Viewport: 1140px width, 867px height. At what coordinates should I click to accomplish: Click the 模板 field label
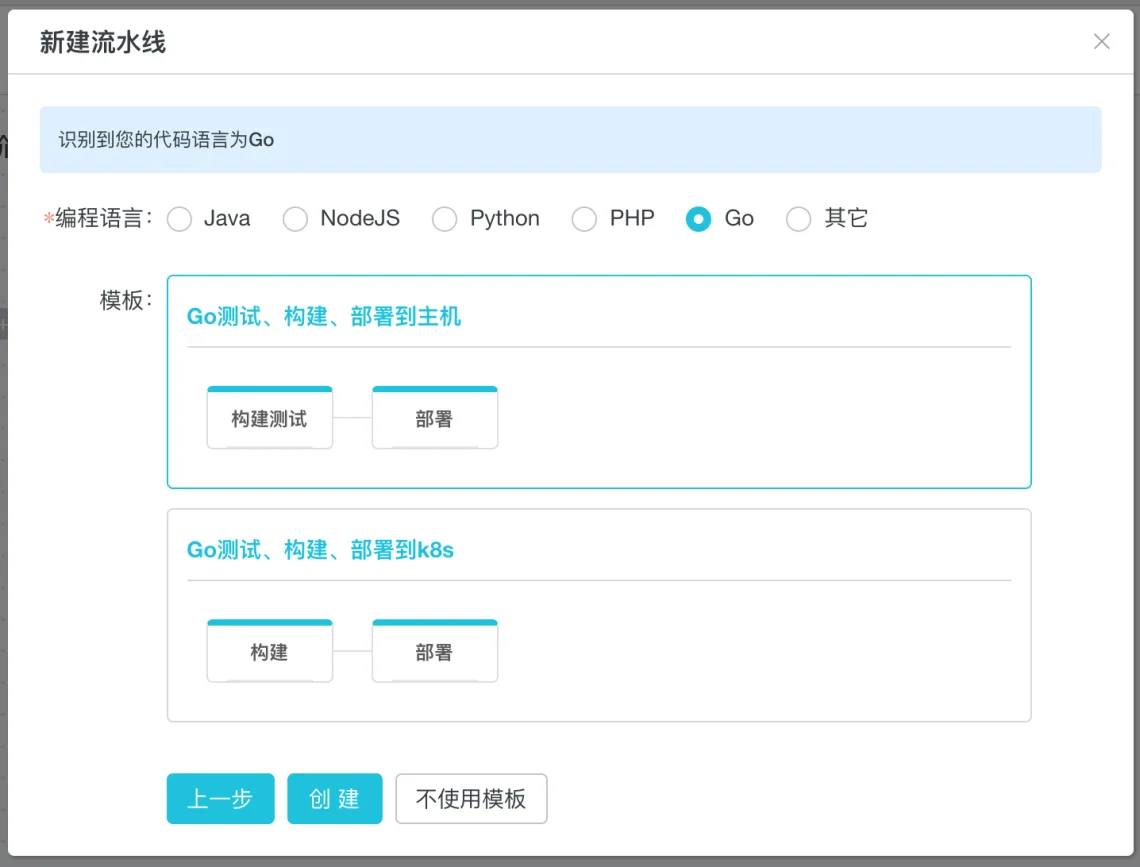(x=126, y=300)
